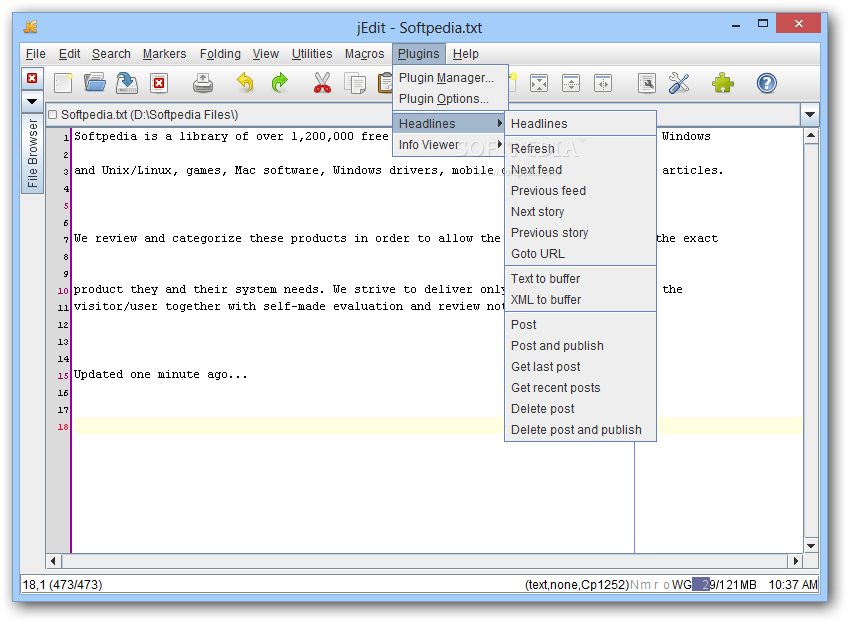Select Previous feed
The image size is (848, 622).
click(580, 191)
